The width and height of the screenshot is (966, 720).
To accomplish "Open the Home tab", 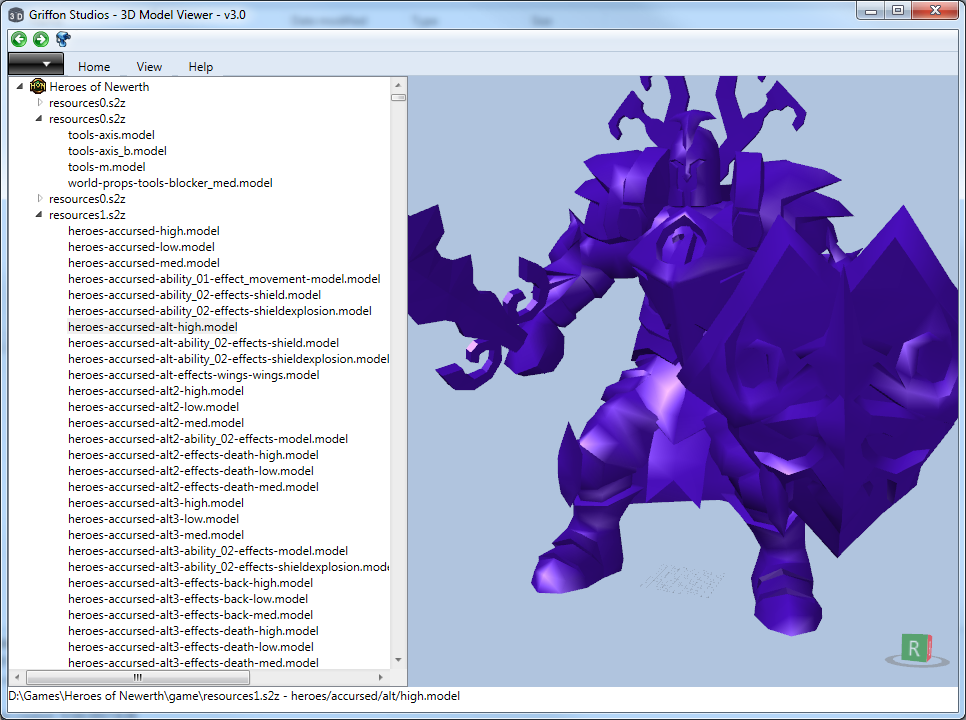I will click(x=94, y=67).
